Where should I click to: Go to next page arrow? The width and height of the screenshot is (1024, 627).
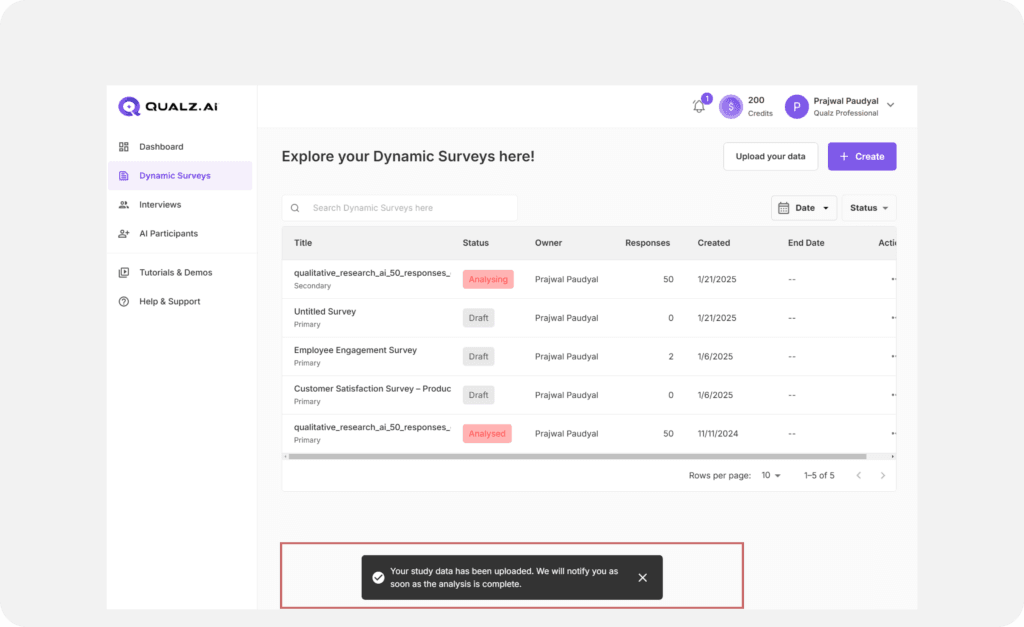click(x=882, y=475)
